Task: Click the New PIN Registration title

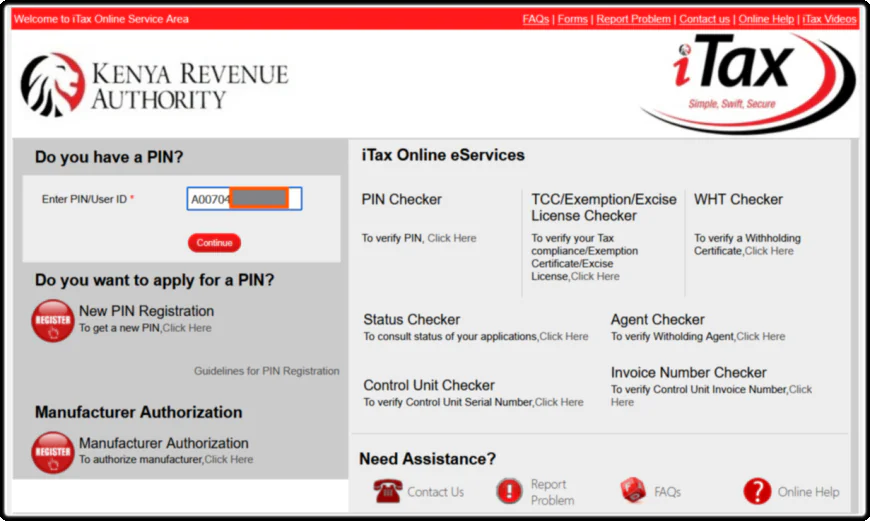Action: click(146, 311)
